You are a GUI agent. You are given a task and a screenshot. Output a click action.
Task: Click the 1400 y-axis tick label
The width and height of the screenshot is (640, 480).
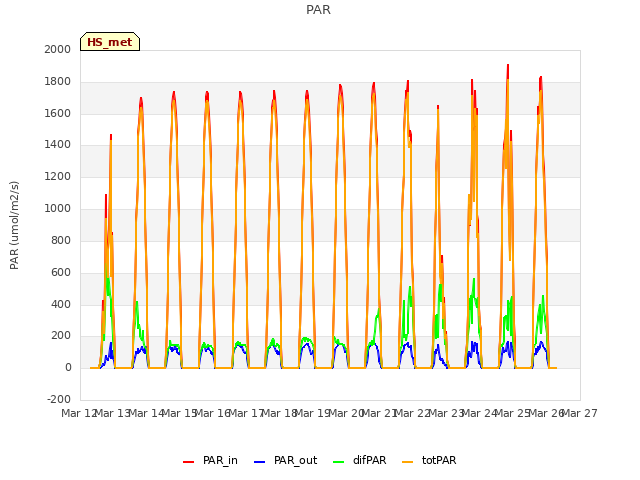58,144
